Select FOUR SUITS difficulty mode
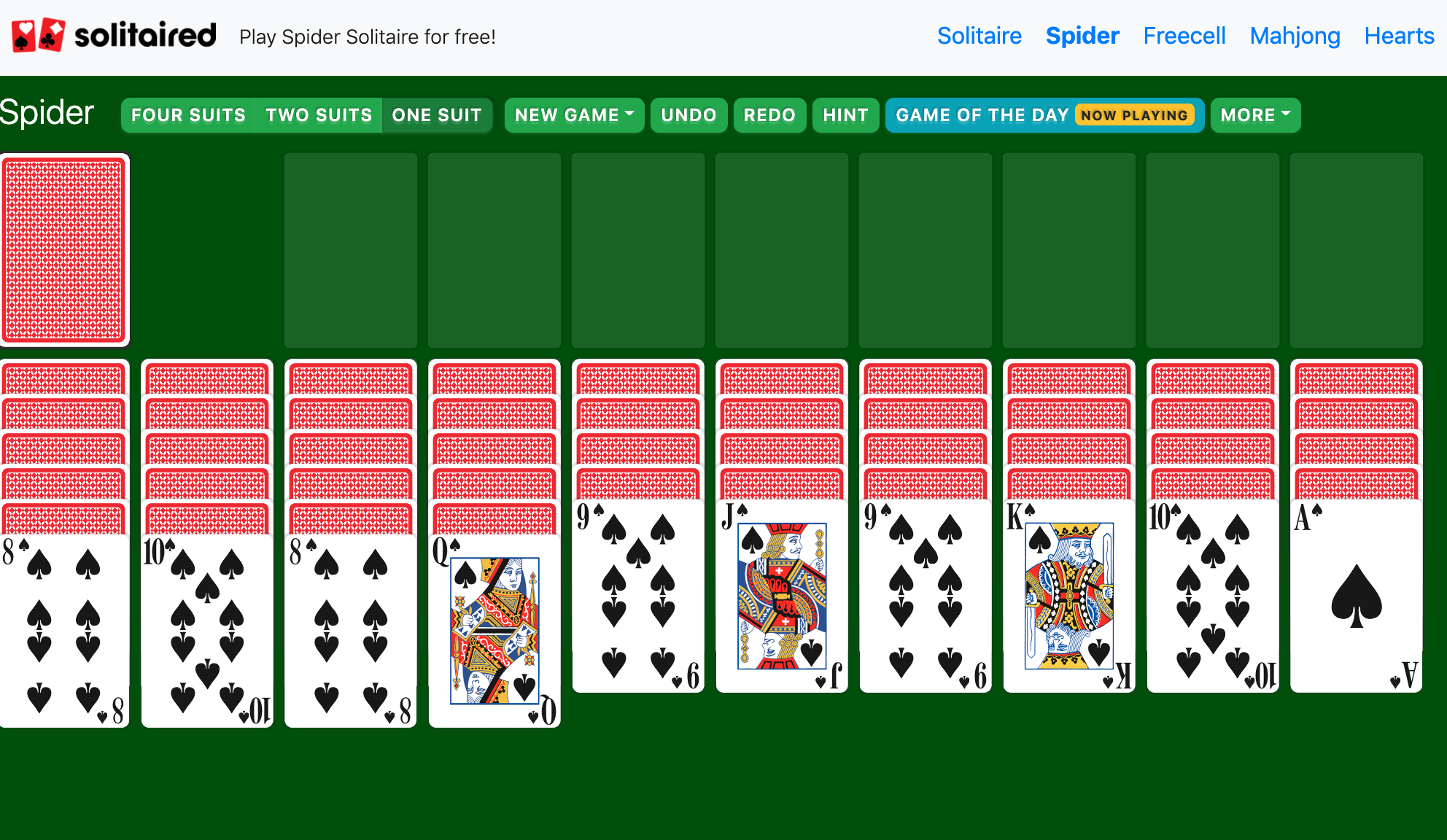 coord(188,115)
